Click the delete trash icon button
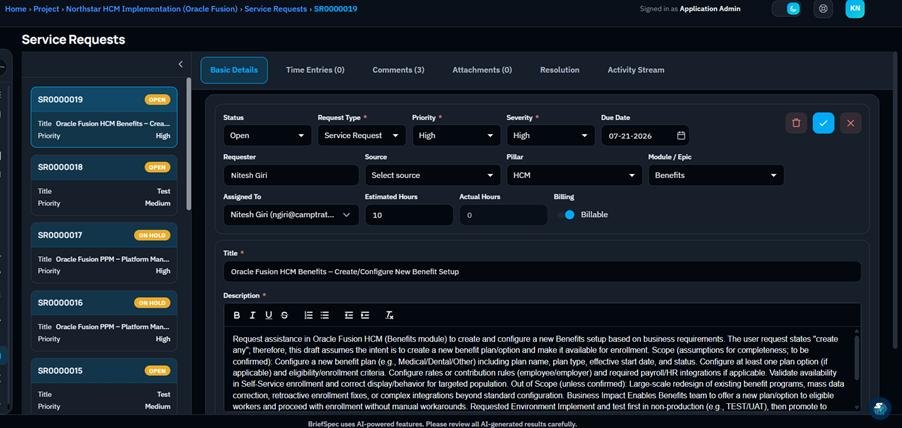This screenshot has width=902, height=428. (796, 123)
